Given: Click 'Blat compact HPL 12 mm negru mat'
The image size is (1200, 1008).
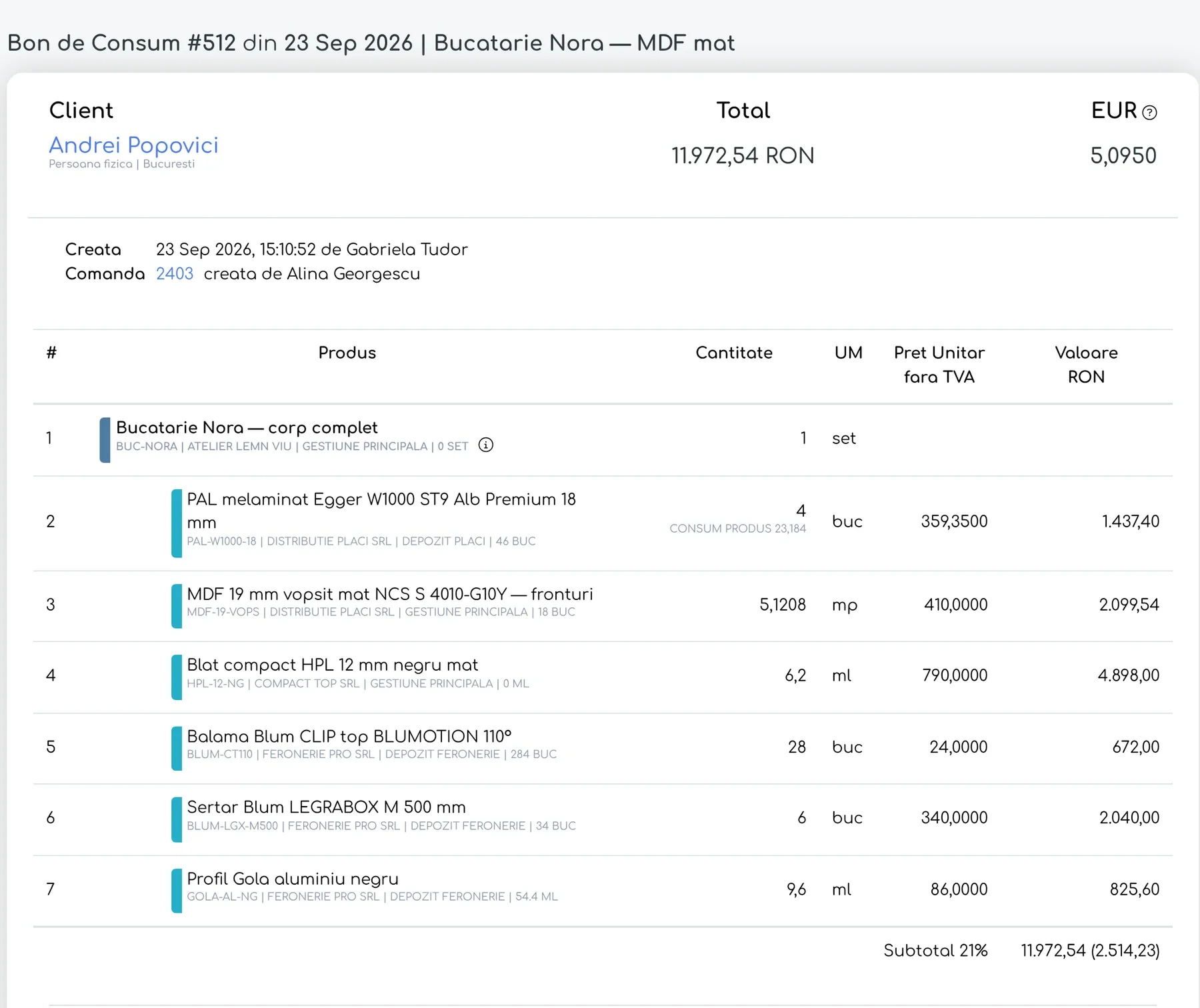Looking at the screenshot, I should (x=333, y=665).
